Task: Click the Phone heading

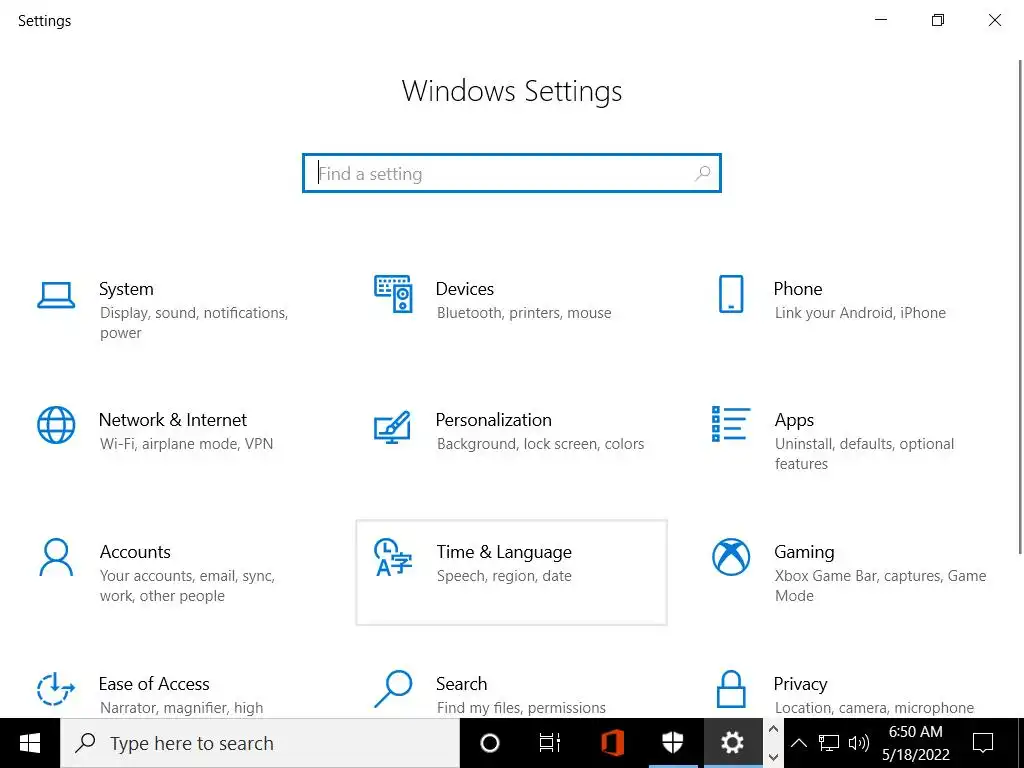Action: pos(797,289)
